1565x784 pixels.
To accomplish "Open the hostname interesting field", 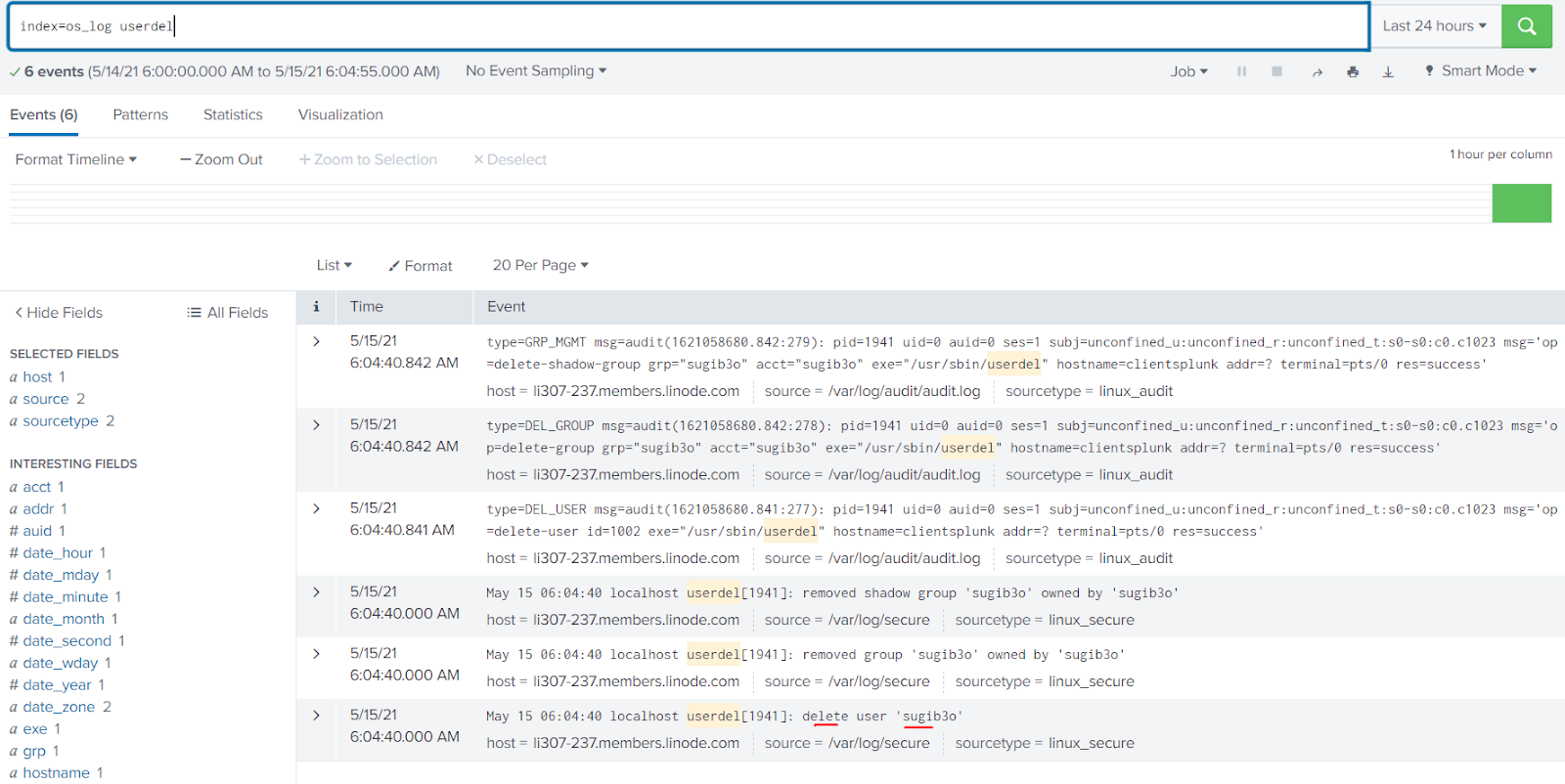I will pyautogui.click(x=57, y=772).
